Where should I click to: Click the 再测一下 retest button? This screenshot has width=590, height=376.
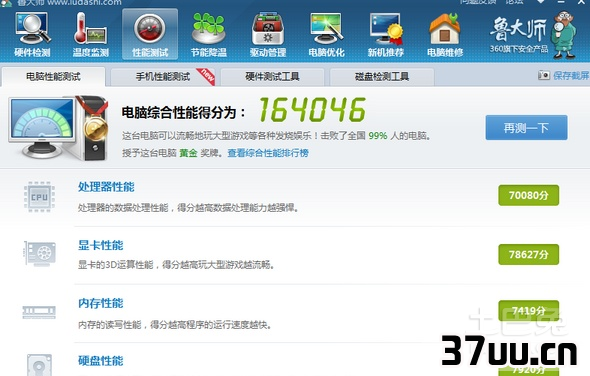coord(526,128)
